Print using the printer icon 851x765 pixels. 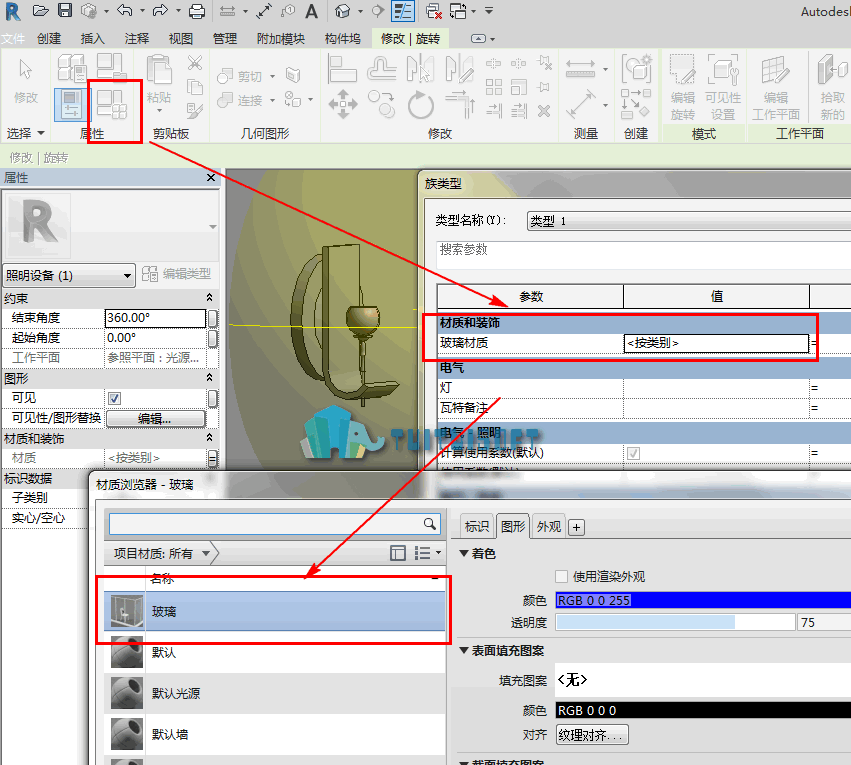(x=196, y=10)
